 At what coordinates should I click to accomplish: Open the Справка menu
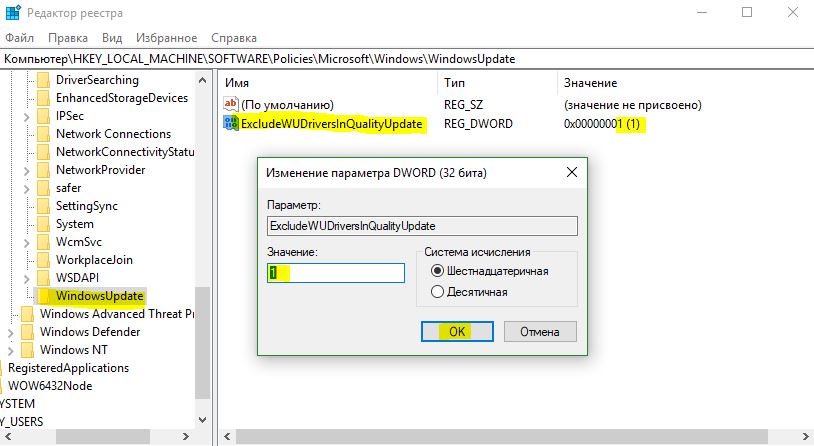[x=234, y=38]
